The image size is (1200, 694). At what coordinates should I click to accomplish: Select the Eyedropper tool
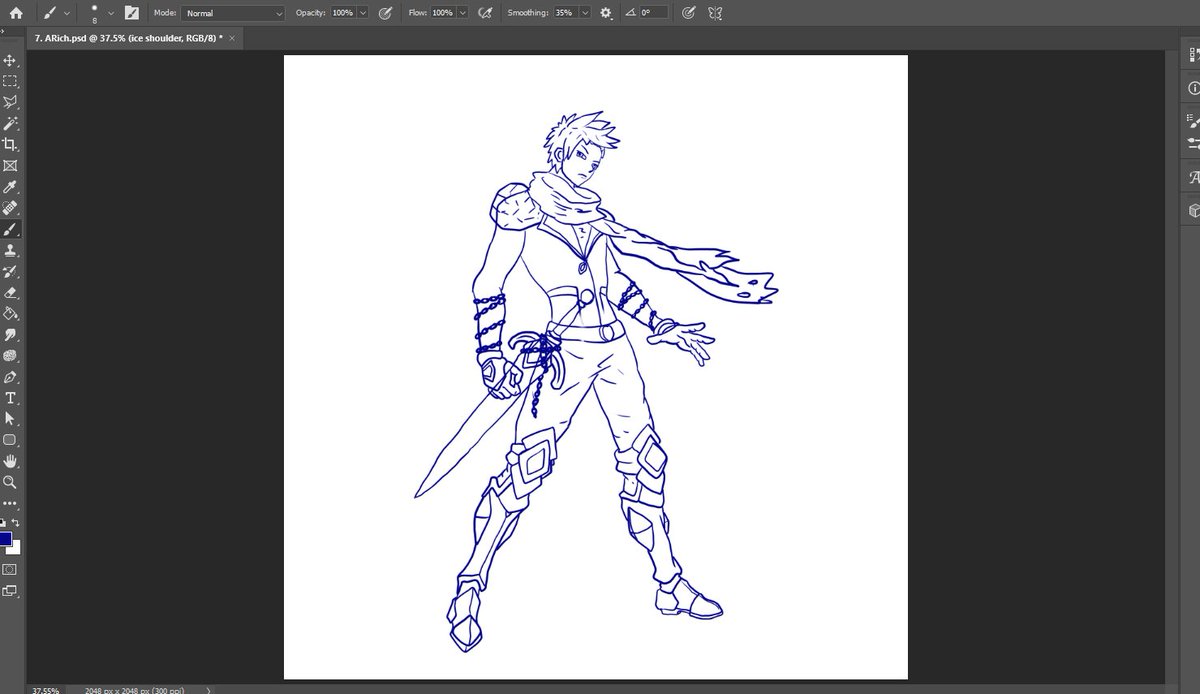(11, 187)
